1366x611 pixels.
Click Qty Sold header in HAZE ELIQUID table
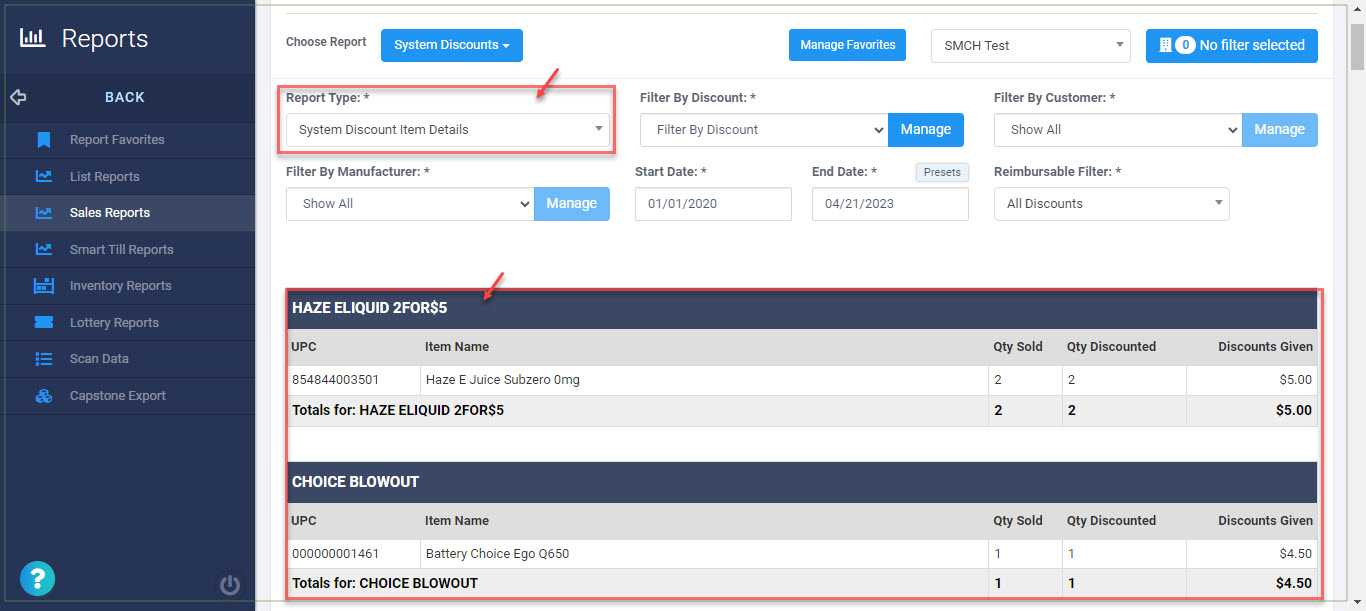[x=1018, y=347]
